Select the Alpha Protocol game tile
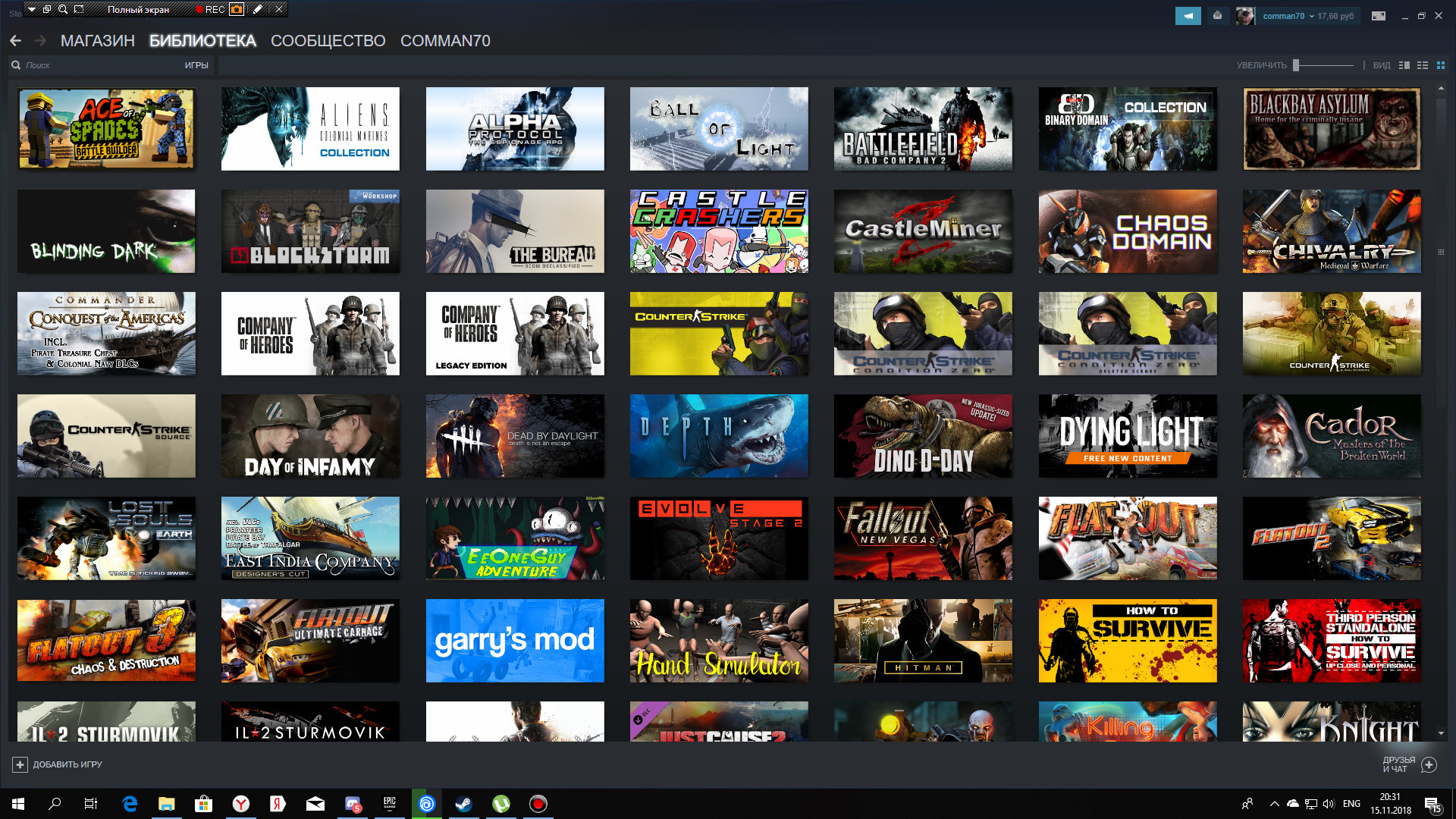This screenshot has height=819, width=1456. (x=515, y=129)
